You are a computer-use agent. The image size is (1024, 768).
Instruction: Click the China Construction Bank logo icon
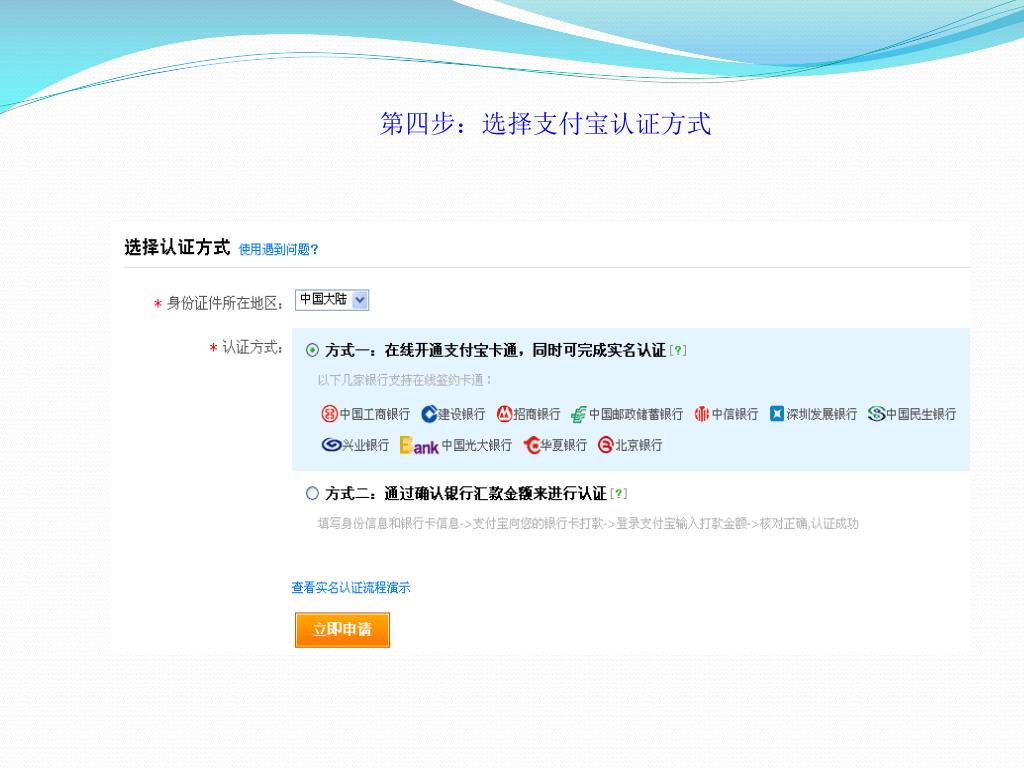point(429,413)
